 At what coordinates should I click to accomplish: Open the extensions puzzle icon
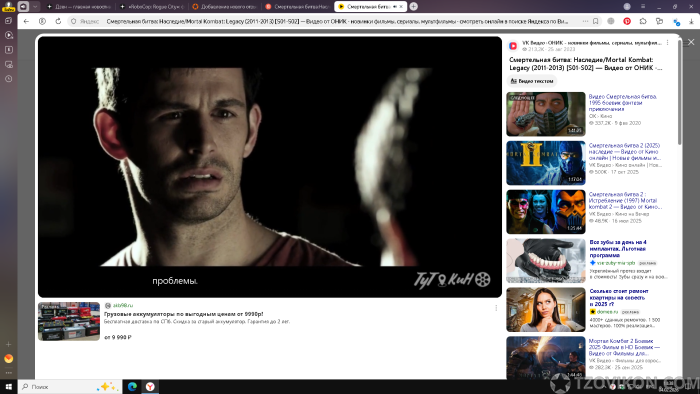coord(643,21)
